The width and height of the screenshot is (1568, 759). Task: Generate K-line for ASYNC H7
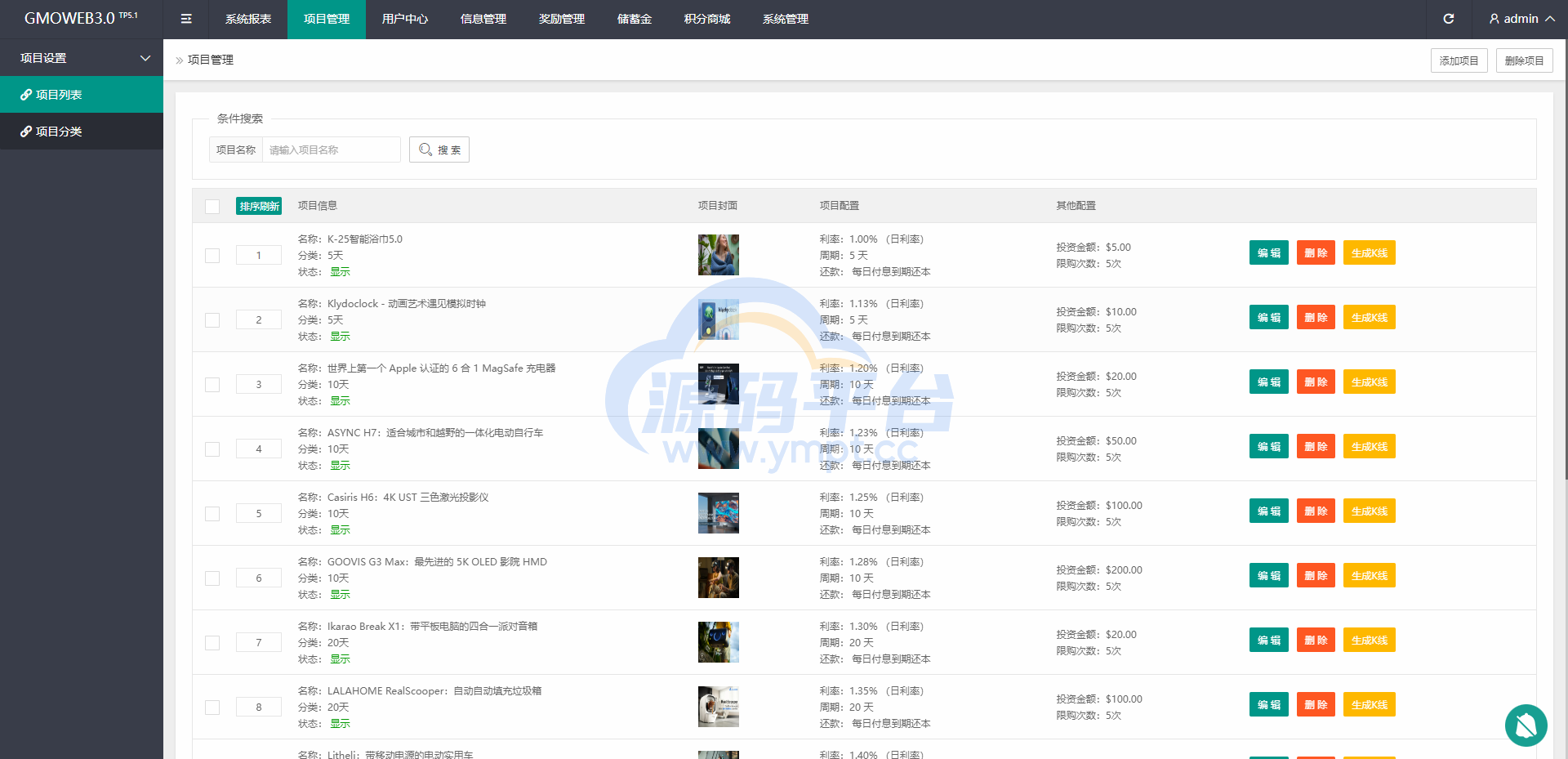1370,446
